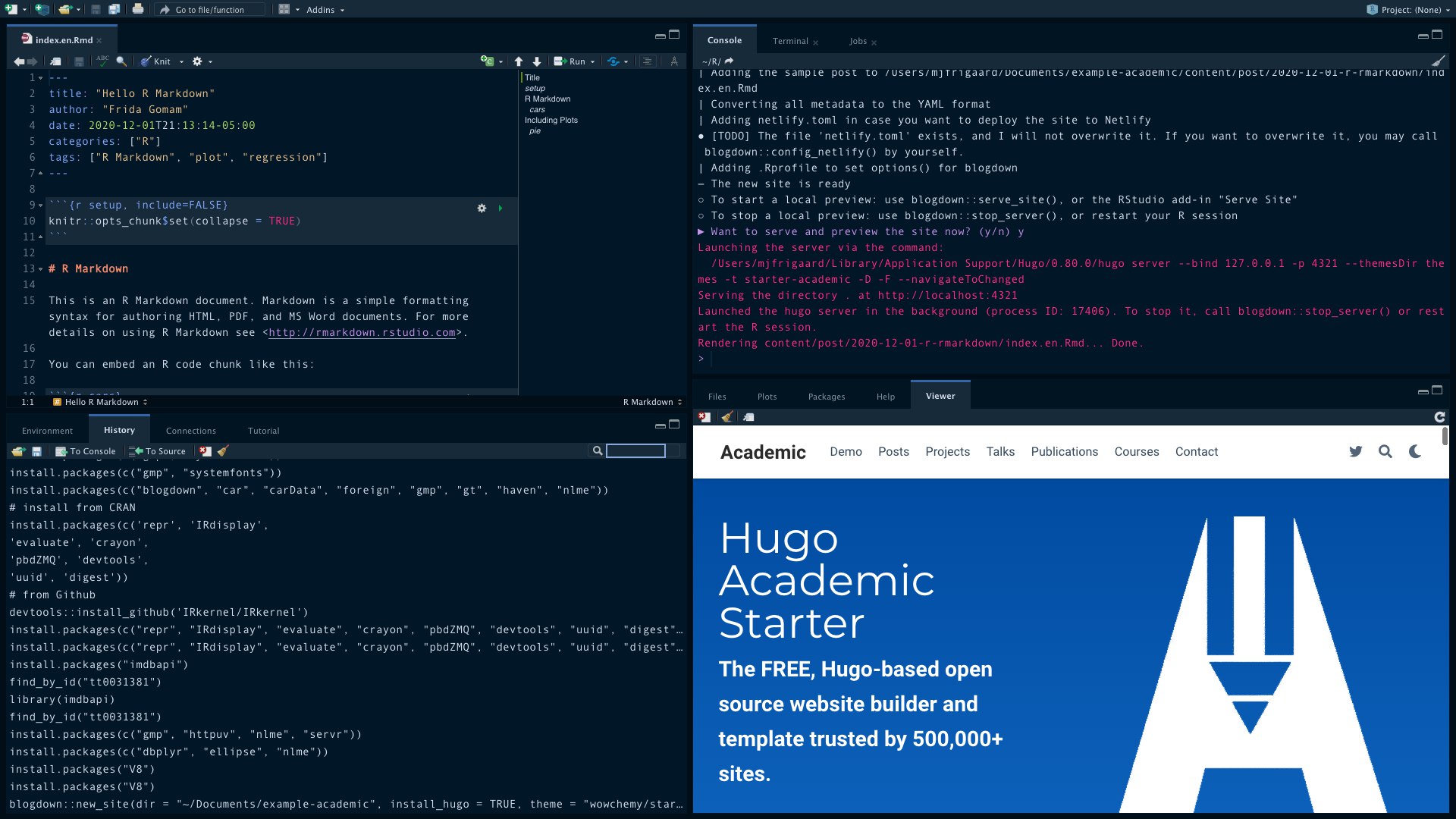The height and width of the screenshot is (819, 1456).
Task: Open the Addins dropdown menu
Action: coord(325,10)
